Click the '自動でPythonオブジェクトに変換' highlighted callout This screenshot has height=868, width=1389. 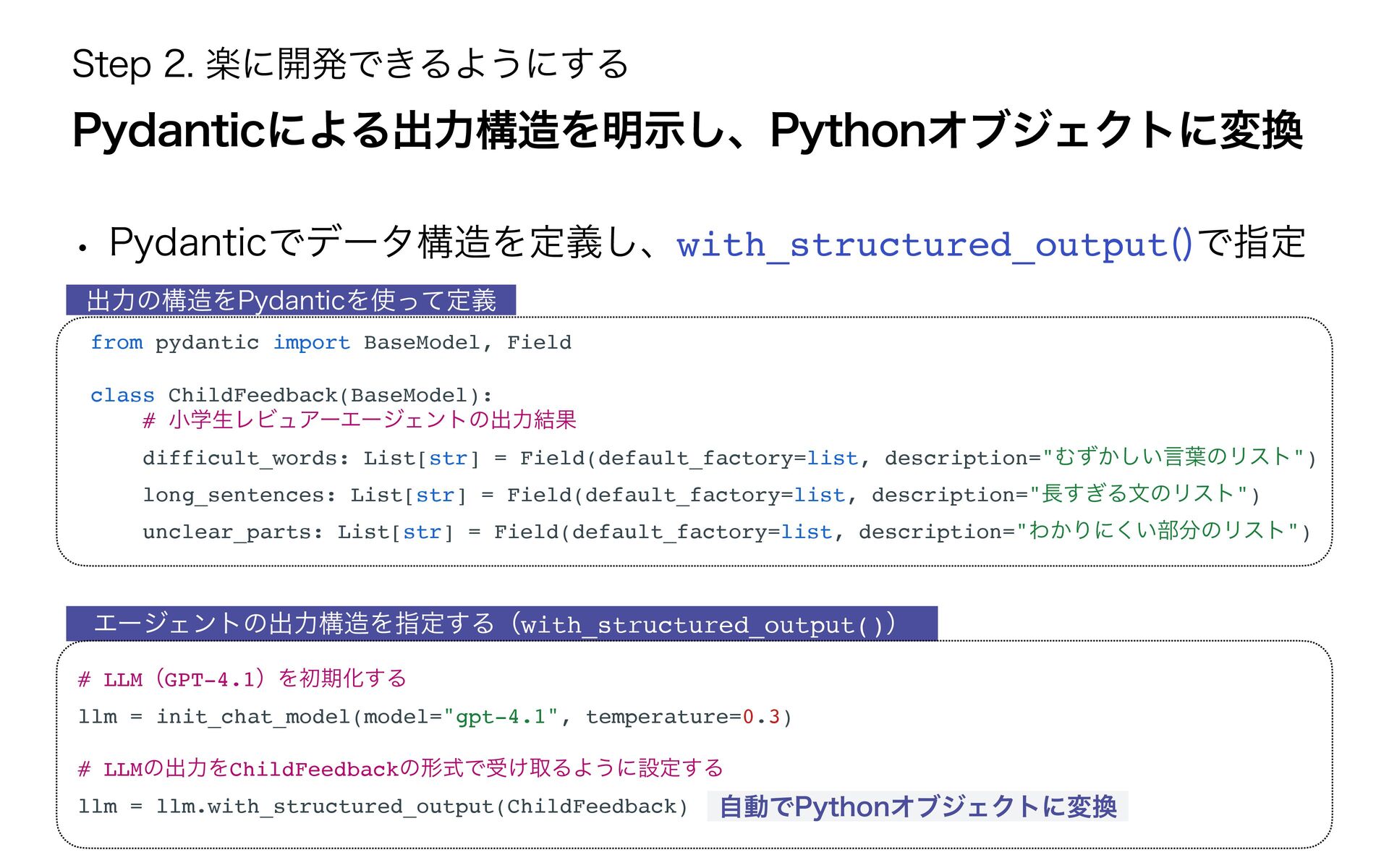pyautogui.click(x=917, y=807)
